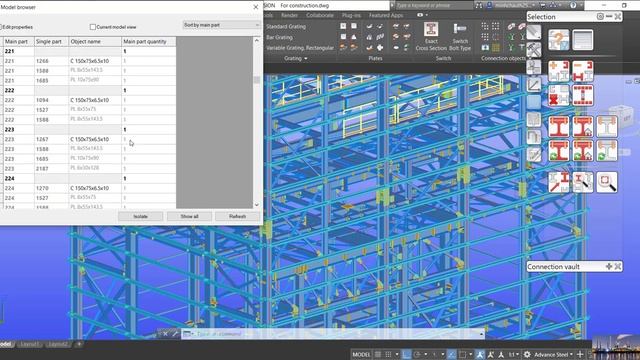Click the I-beam with red arrow icon
The image size is (640, 360).
(558, 182)
